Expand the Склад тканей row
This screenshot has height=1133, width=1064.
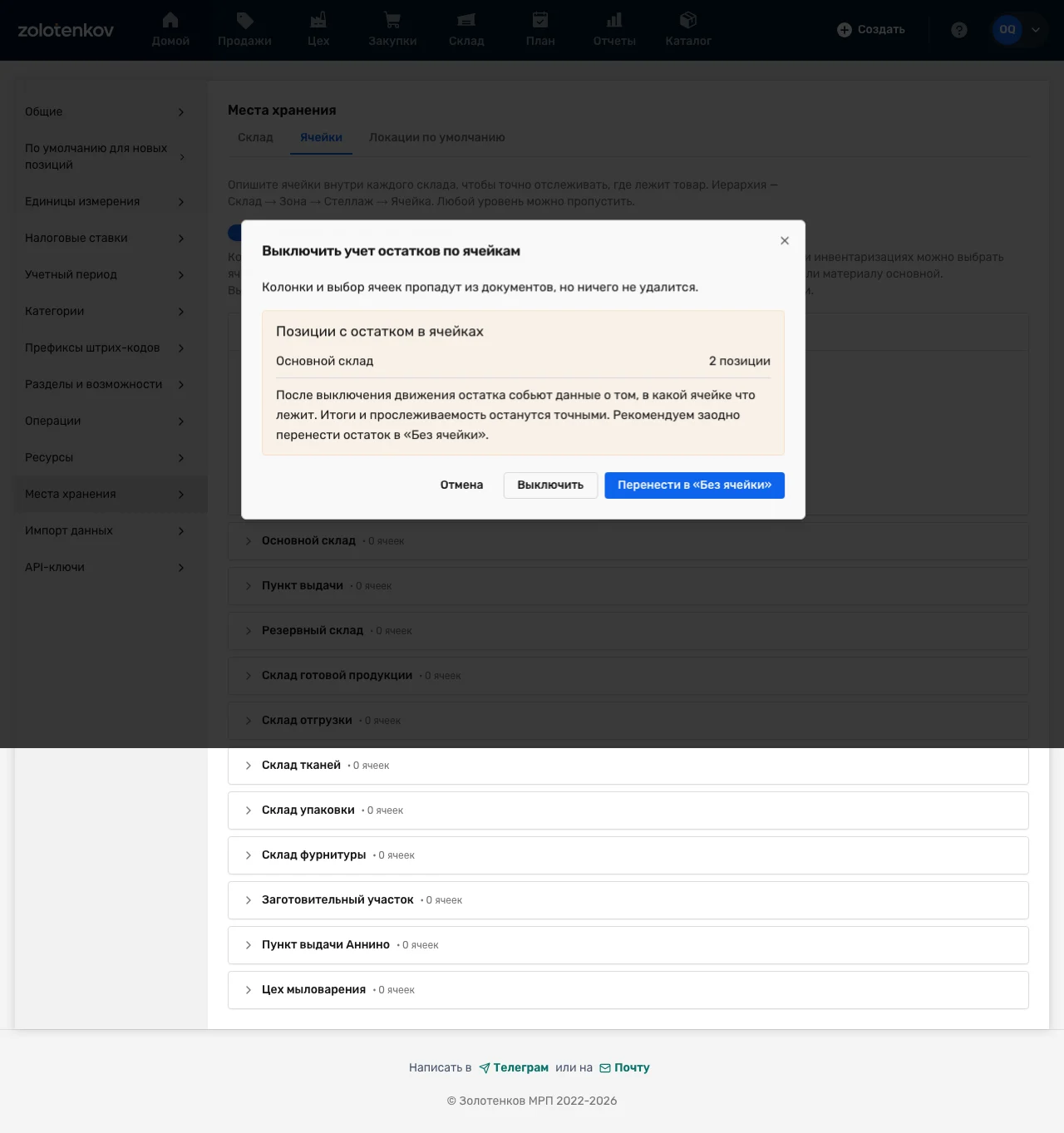(628, 766)
